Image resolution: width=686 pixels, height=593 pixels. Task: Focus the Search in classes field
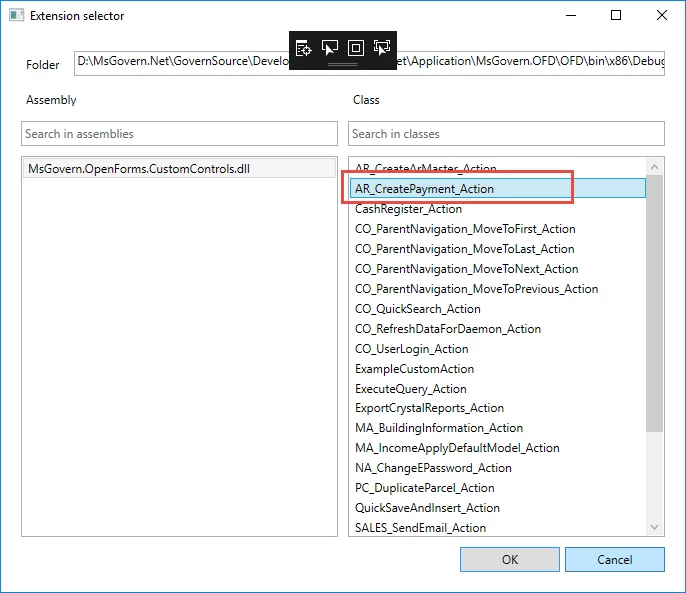(x=506, y=134)
